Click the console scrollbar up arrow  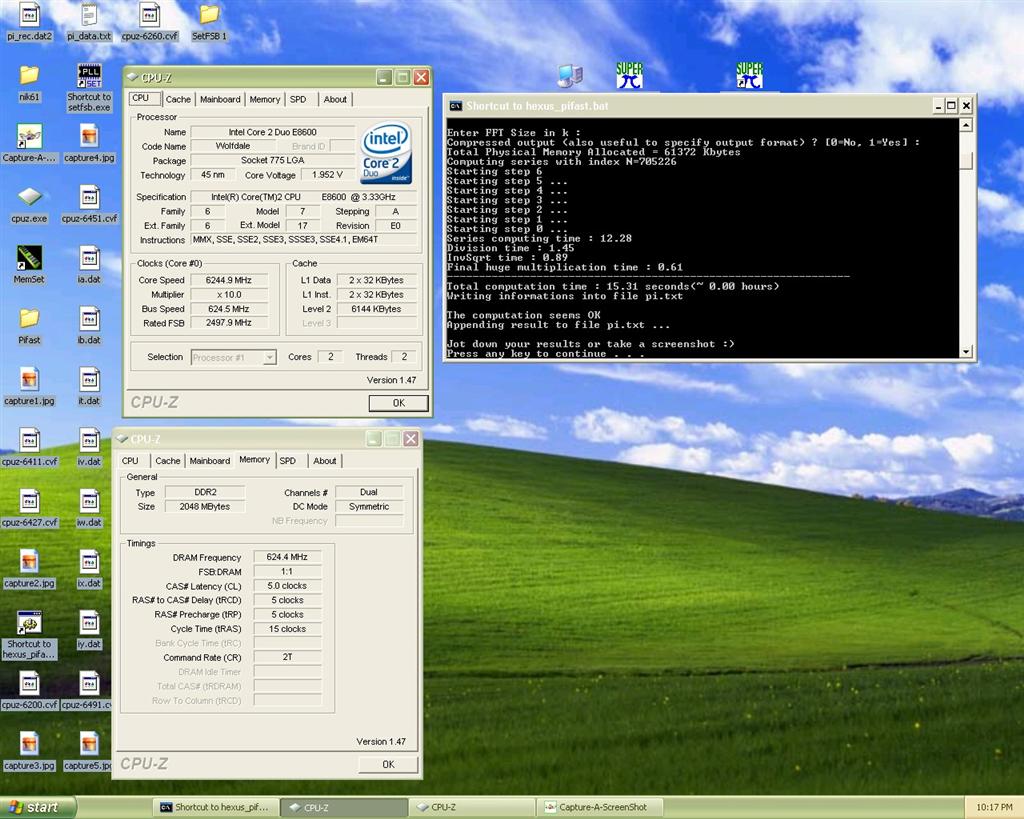click(967, 125)
